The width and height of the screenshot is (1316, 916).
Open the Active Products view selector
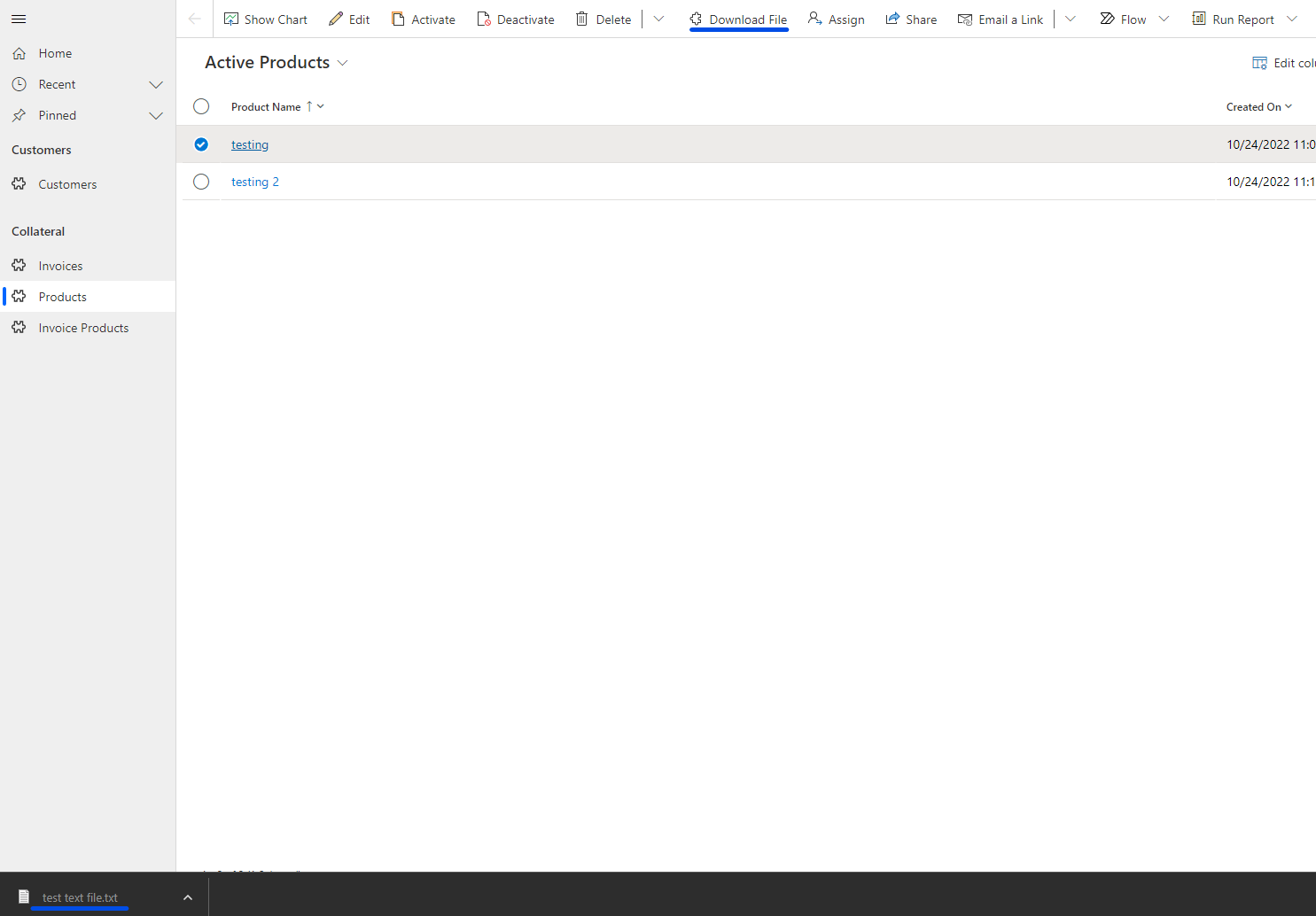342,62
